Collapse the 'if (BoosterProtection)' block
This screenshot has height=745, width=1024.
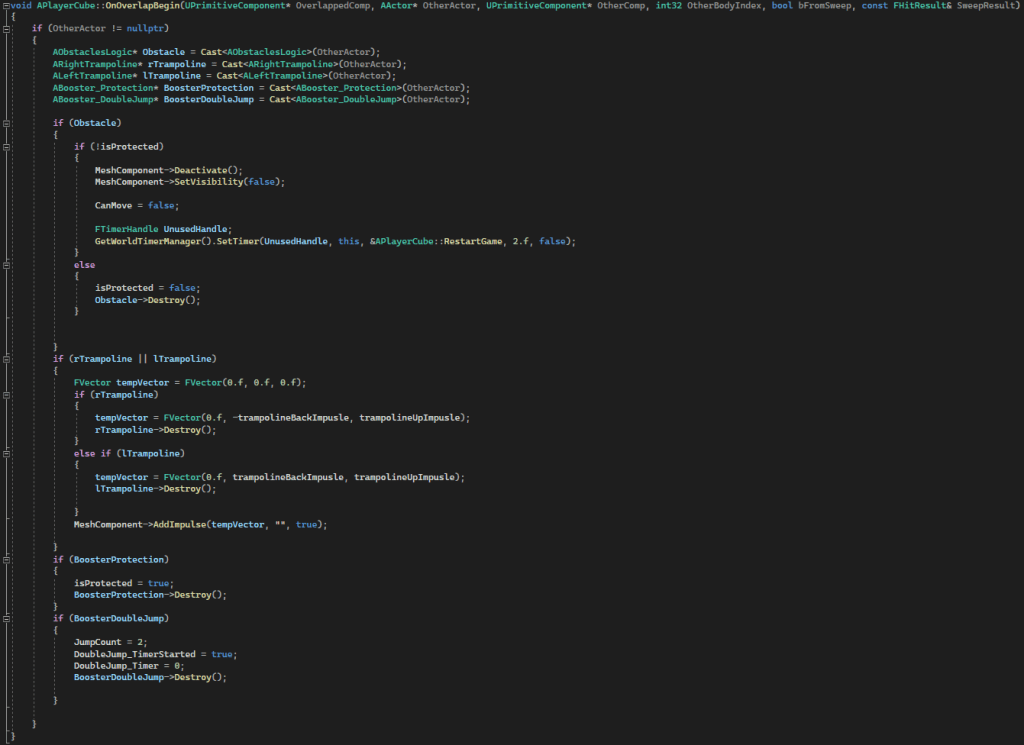pyautogui.click(x=7, y=559)
